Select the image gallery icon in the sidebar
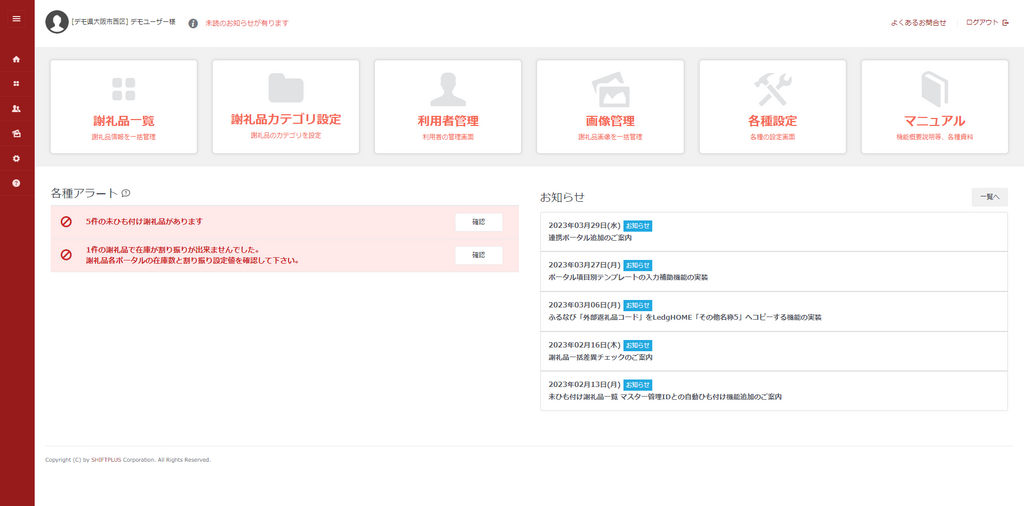 16,134
